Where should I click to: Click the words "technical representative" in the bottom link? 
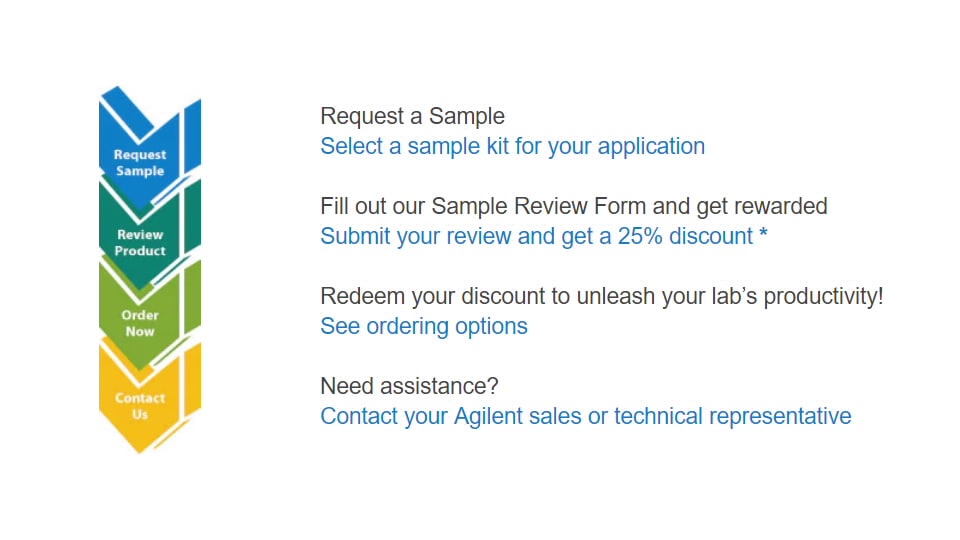pos(733,416)
